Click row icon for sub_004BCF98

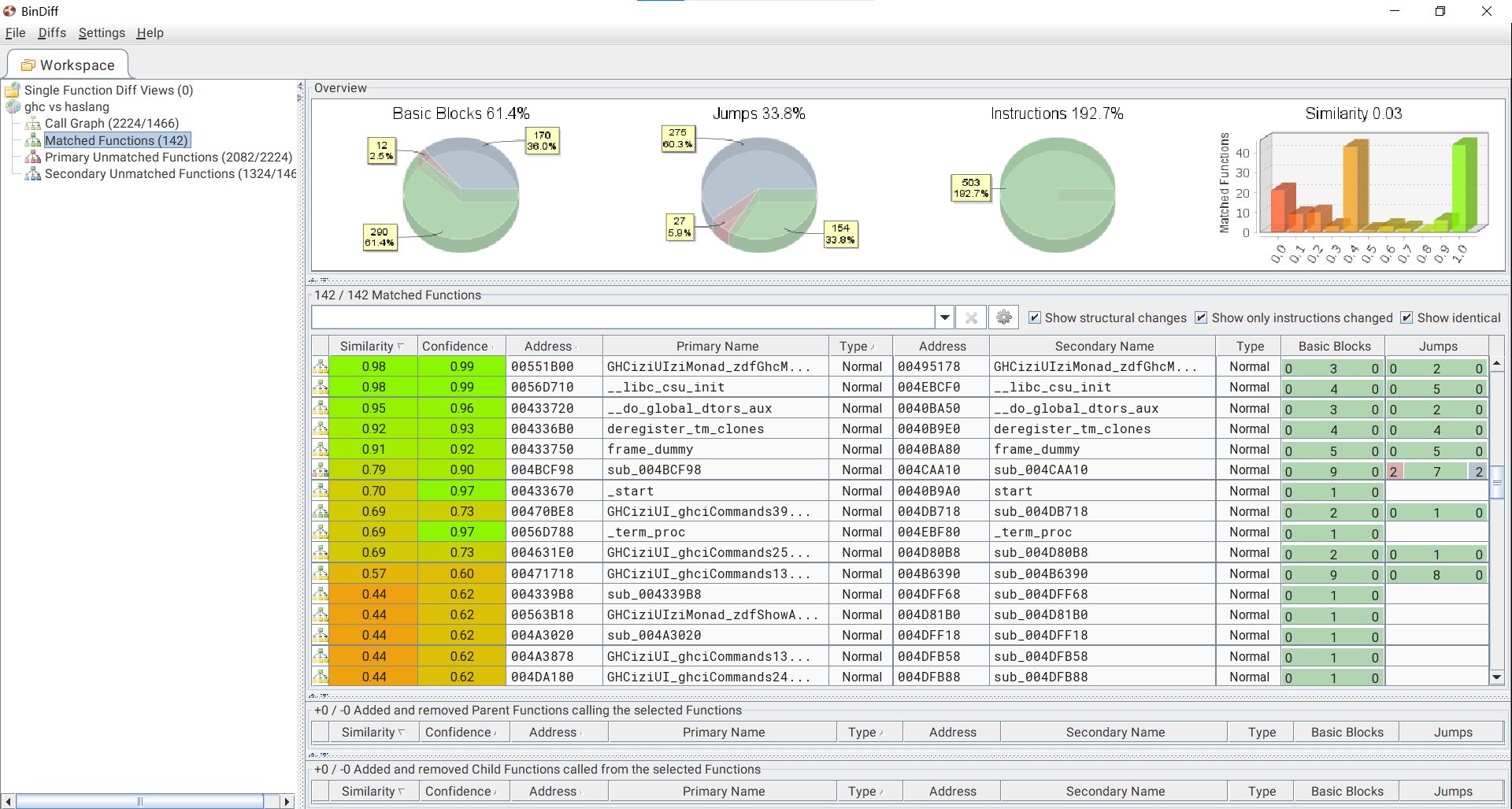321,469
